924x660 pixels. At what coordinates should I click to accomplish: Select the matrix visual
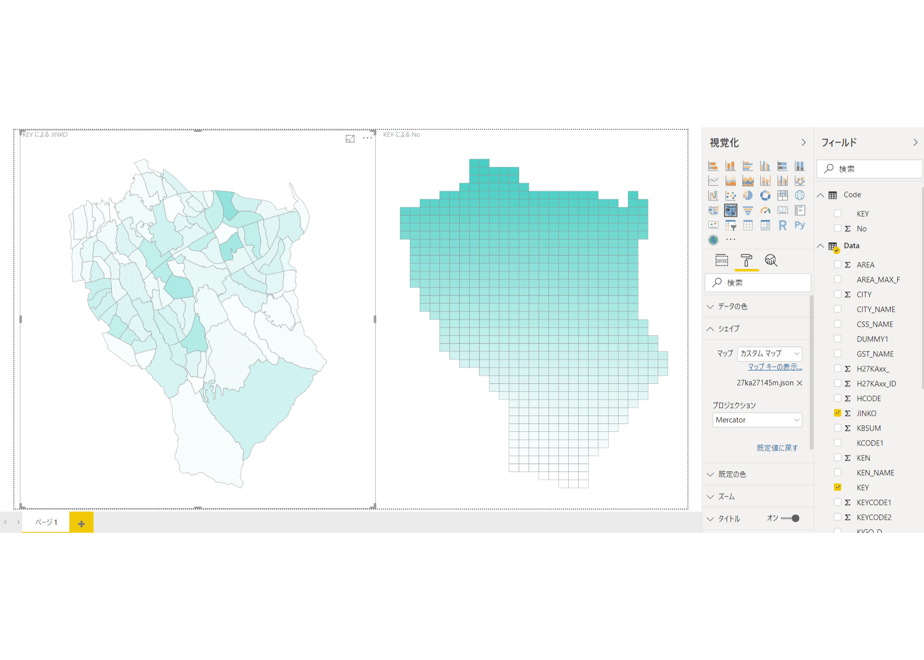[x=765, y=225]
